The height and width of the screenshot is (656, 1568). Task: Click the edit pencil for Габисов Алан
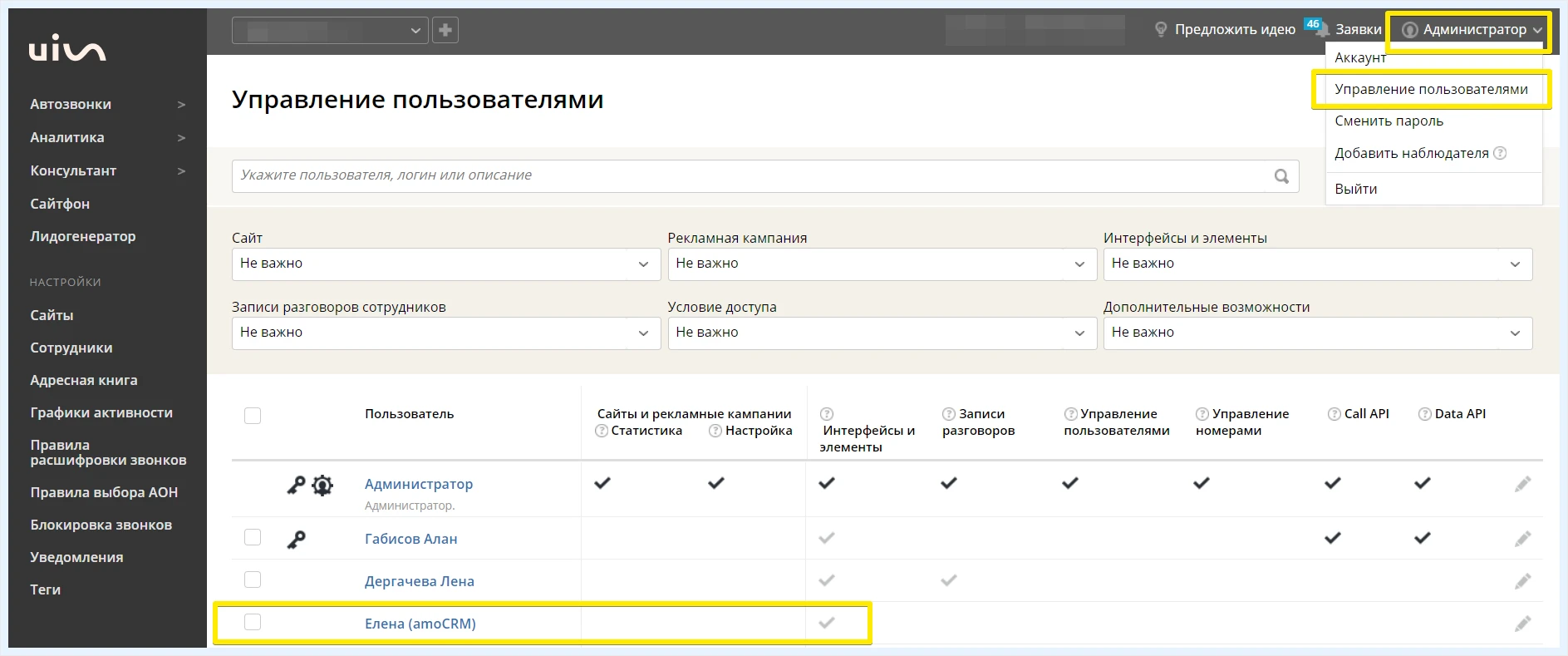click(1522, 539)
